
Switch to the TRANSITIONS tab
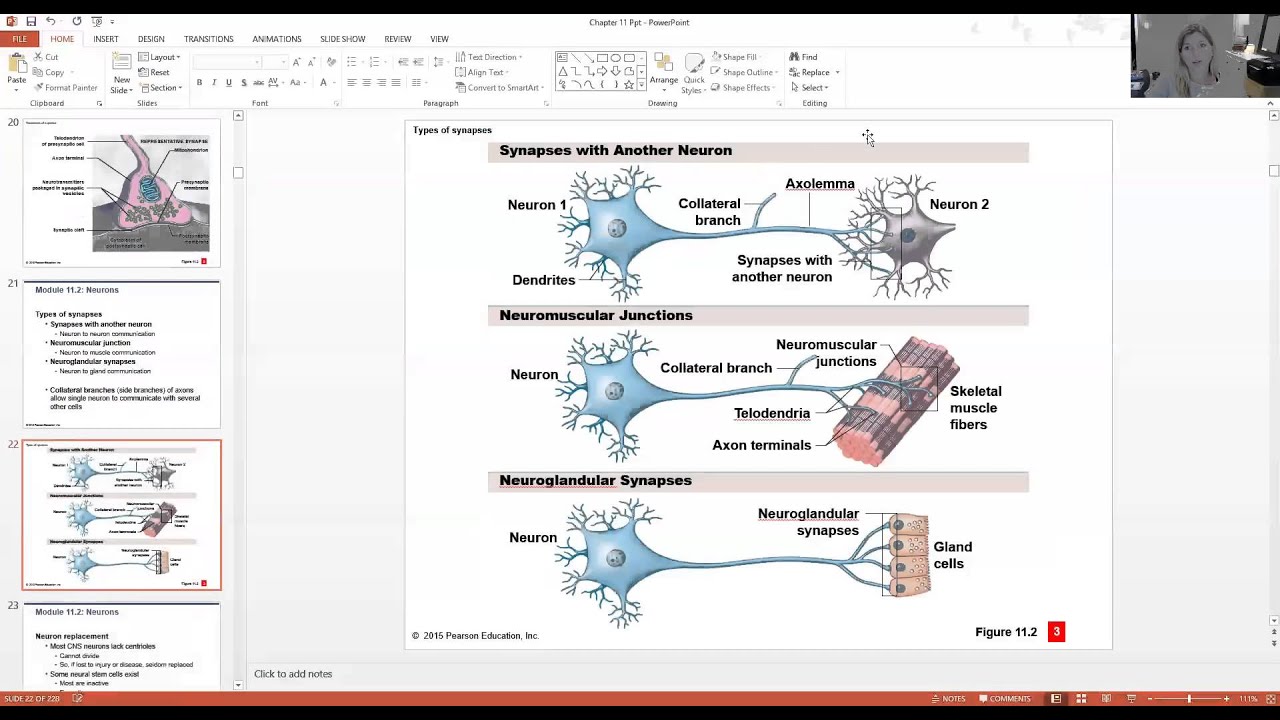coord(208,39)
